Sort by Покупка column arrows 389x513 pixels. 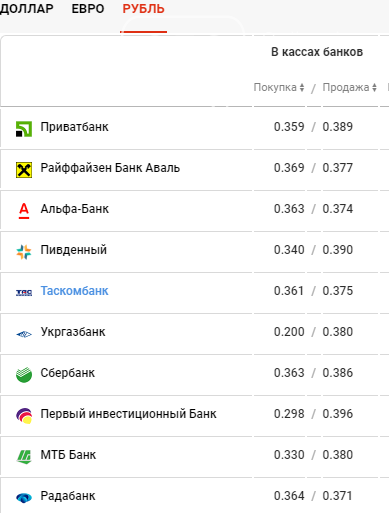point(302,87)
